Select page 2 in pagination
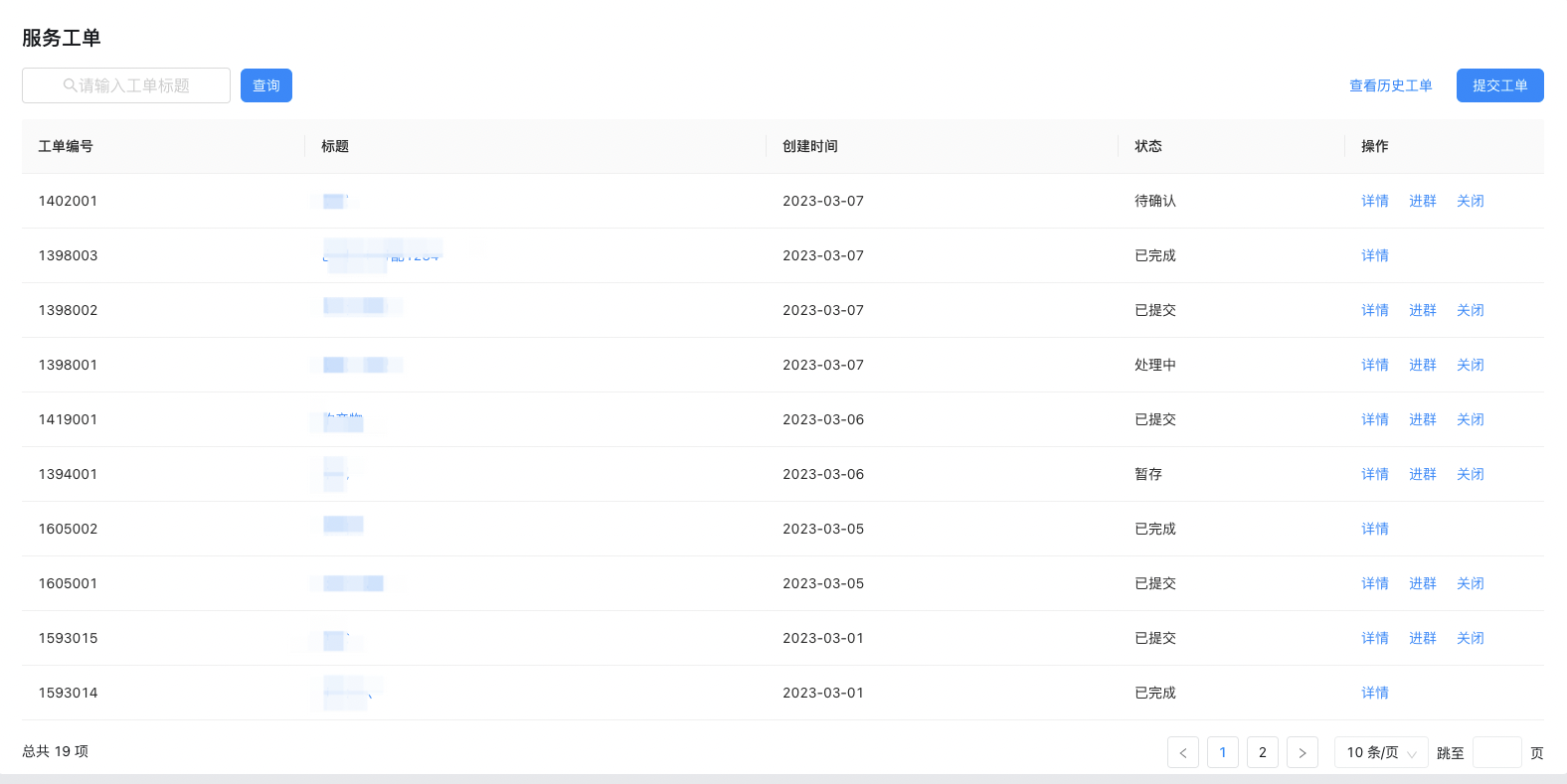This screenshot has height=784, width=1567. 1263,752
